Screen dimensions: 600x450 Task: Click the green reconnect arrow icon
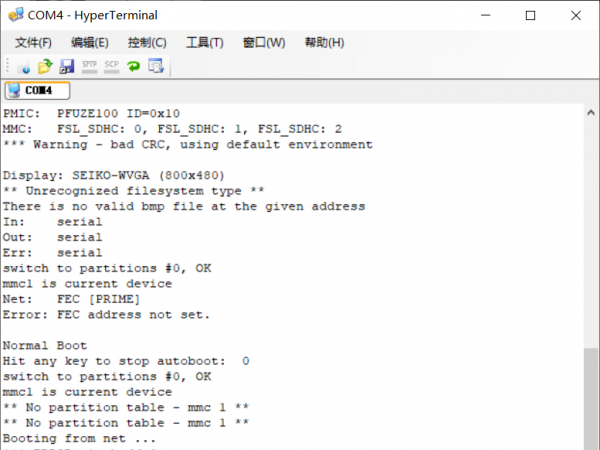pyautogui.click(x=133, y=67)
